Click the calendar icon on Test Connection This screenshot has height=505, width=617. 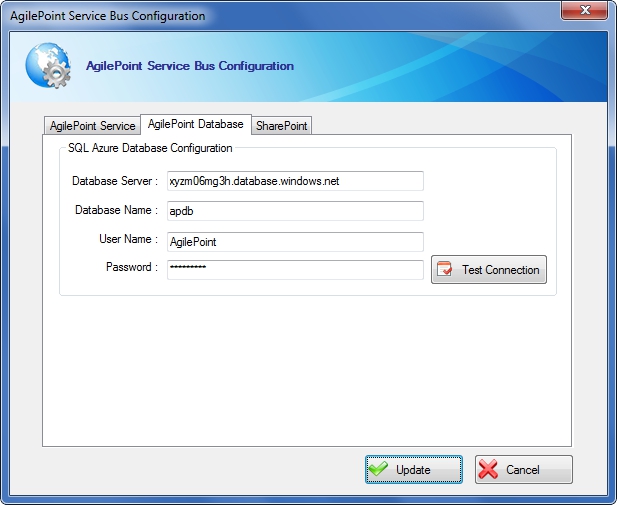445,269
